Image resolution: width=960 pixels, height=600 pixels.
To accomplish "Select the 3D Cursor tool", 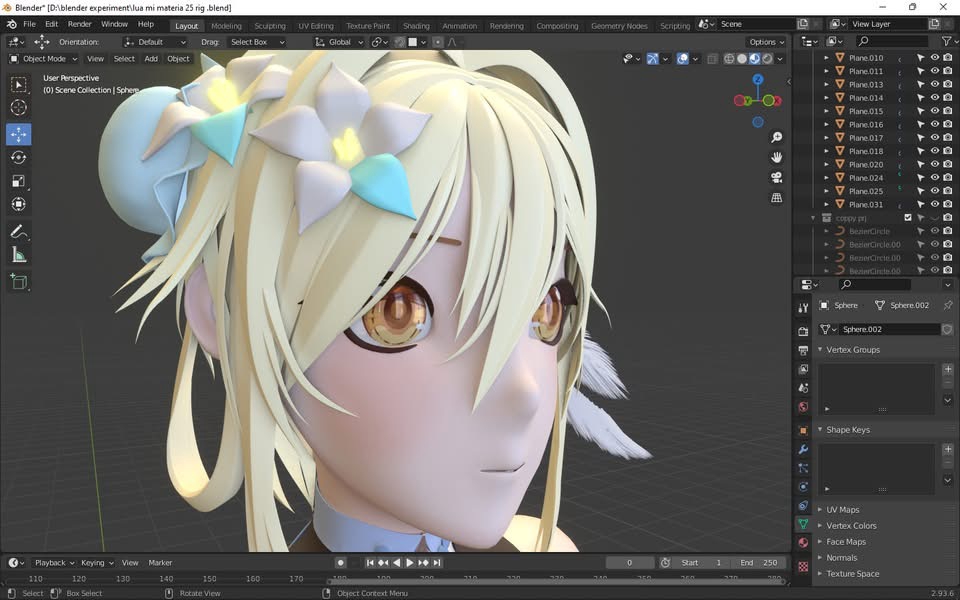I will point(18,107).
